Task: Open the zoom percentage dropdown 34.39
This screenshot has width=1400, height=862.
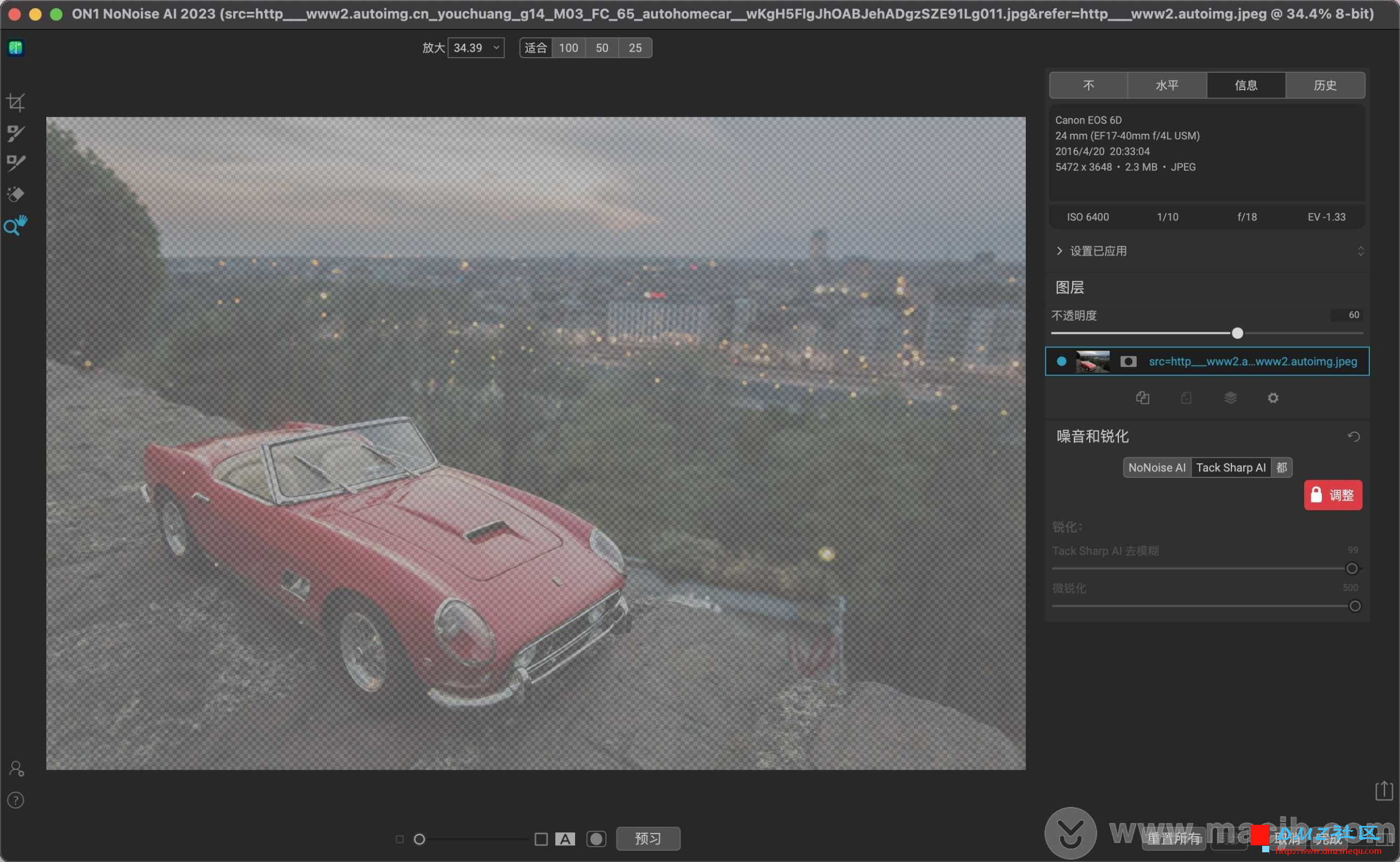Action: point(476,48)
